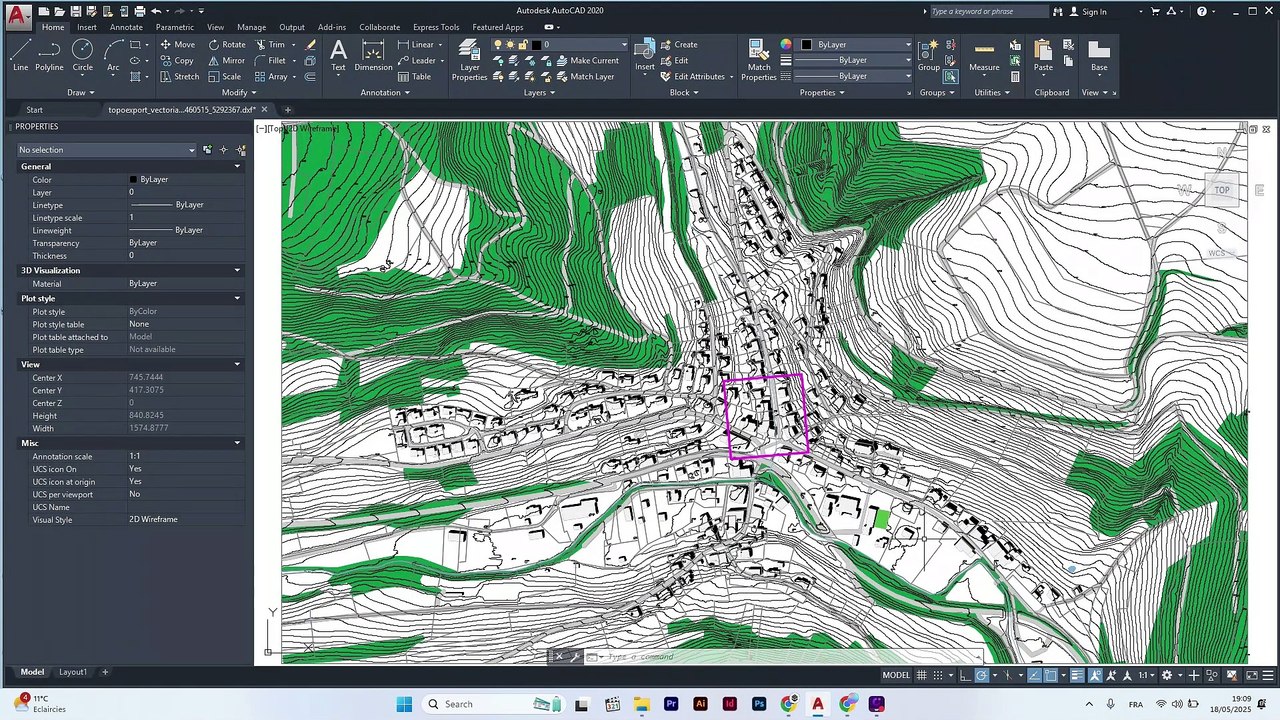The width and height of the screenshot is (1280, 720).
Task: Select the Polyline tool
Action: [49, 56]
